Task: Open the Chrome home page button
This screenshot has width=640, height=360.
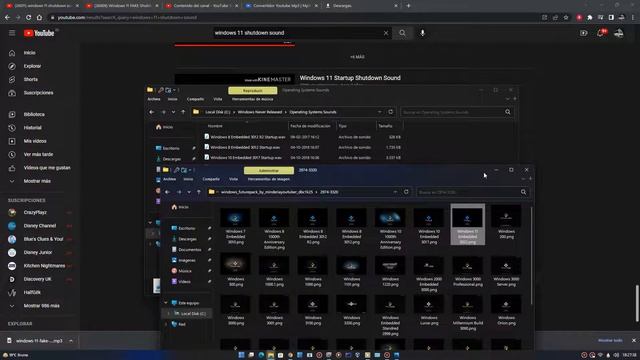Action: coord(39,18)
